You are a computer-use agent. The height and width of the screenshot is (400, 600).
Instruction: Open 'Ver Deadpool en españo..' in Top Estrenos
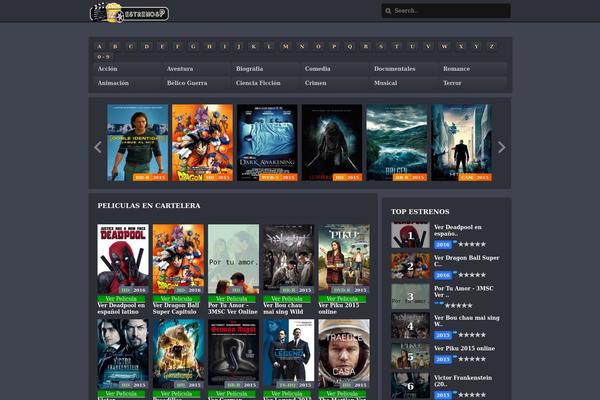(x=458, y=230)
